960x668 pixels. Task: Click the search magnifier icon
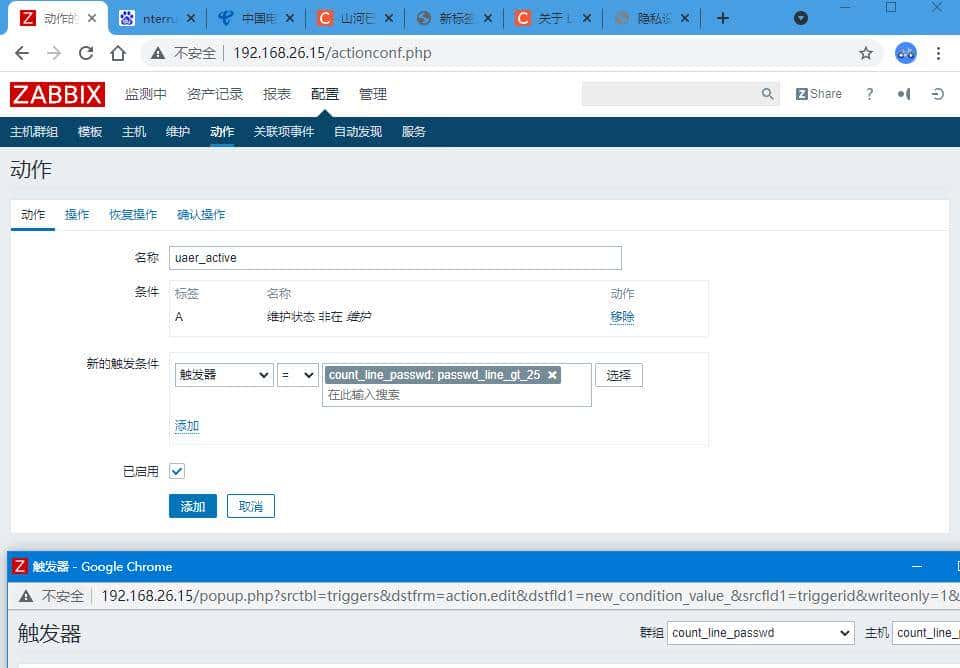[767, 93]
